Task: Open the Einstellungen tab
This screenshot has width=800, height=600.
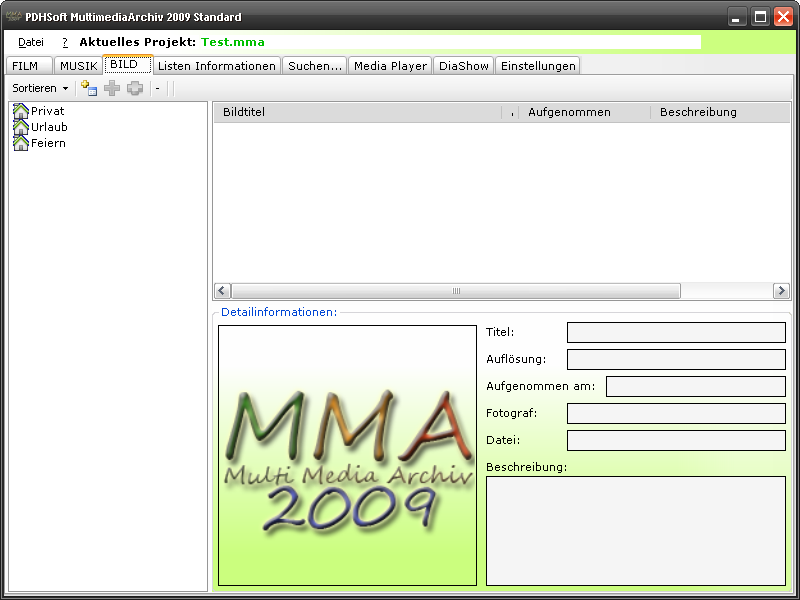Action: point(538,66)
